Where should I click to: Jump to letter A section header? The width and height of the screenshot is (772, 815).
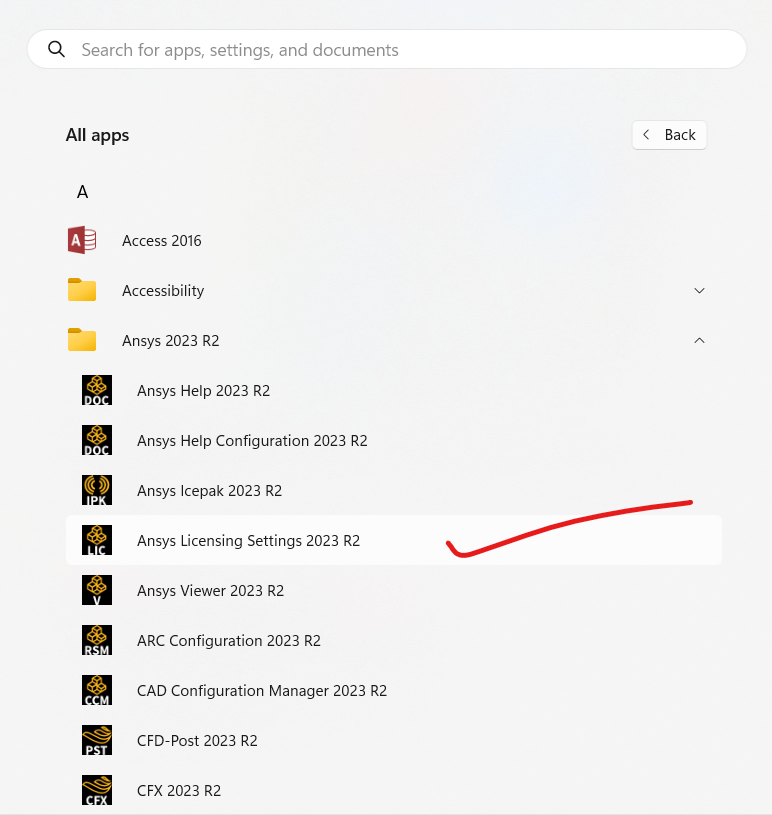(82, 191)
